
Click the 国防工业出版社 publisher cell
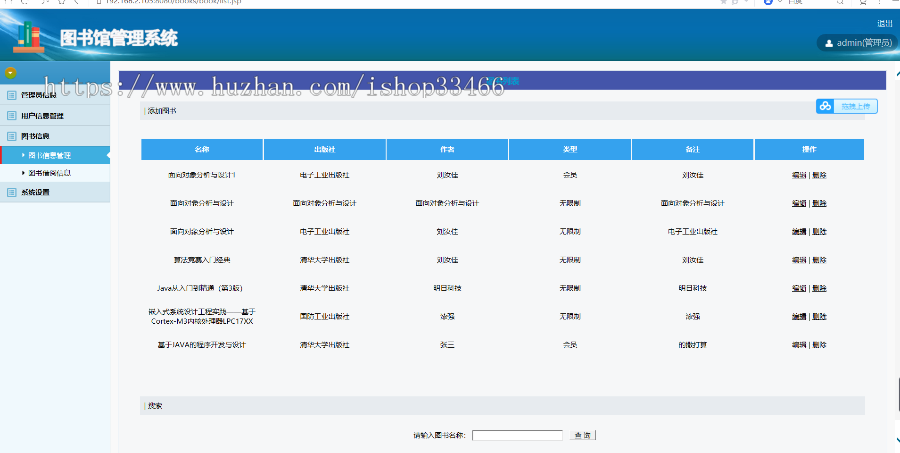point(324,316)
